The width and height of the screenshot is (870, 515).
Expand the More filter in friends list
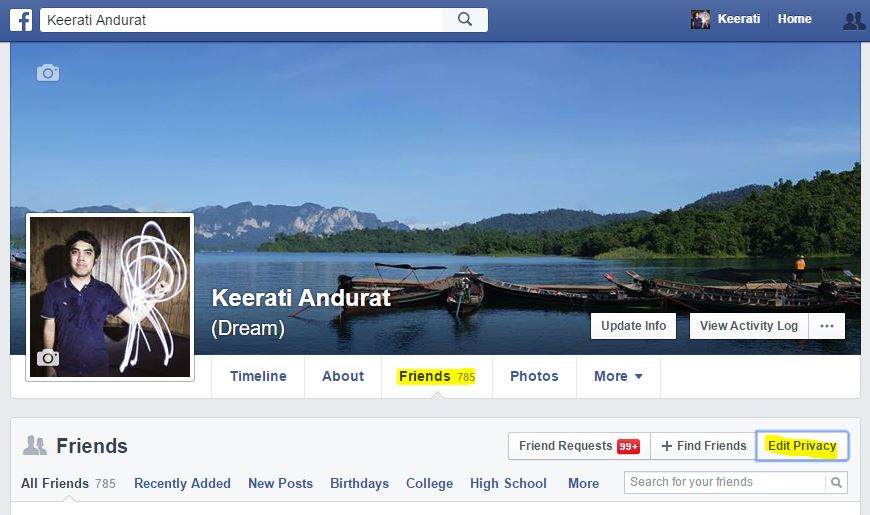tap(583, 484)
